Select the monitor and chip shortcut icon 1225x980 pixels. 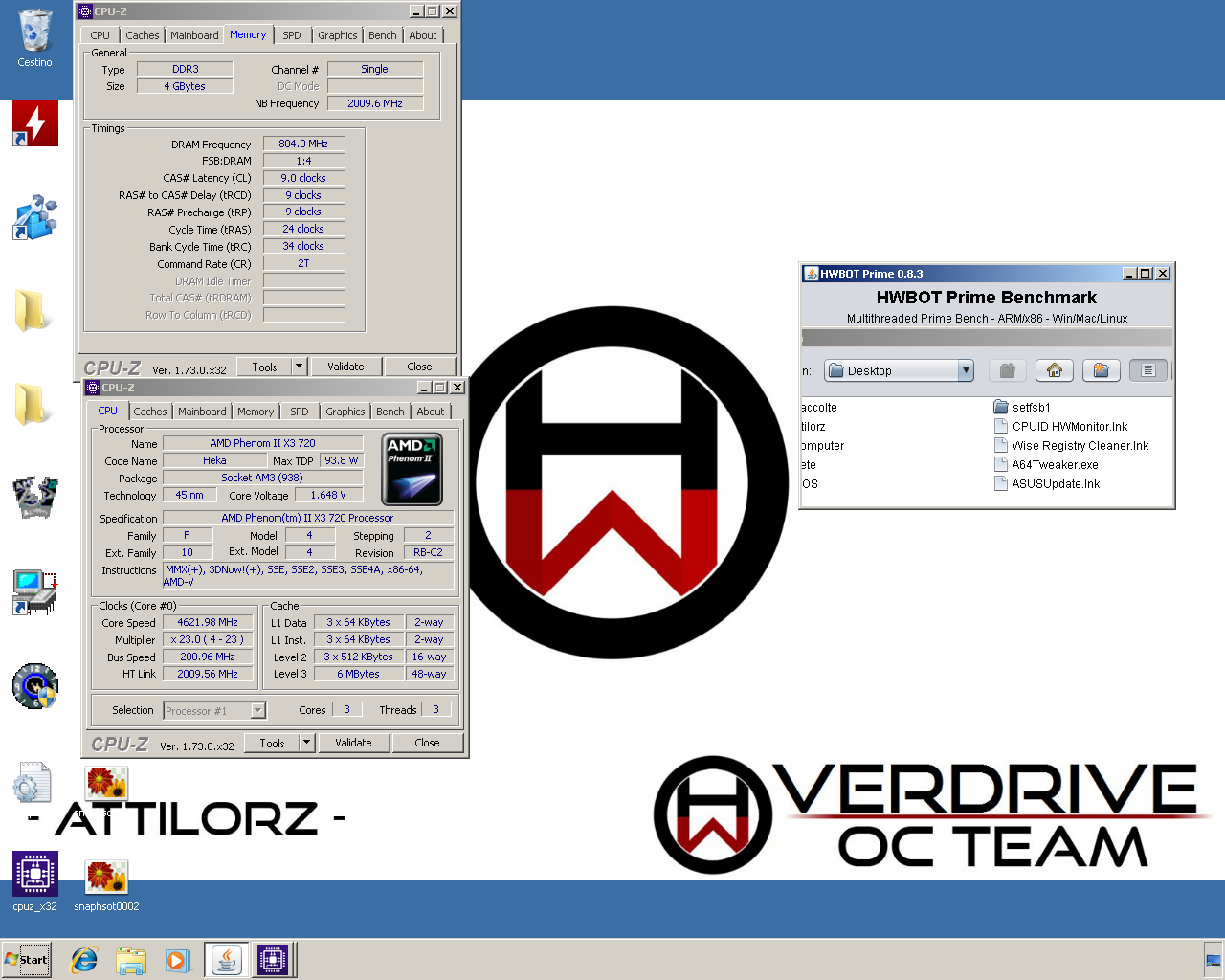35,591
